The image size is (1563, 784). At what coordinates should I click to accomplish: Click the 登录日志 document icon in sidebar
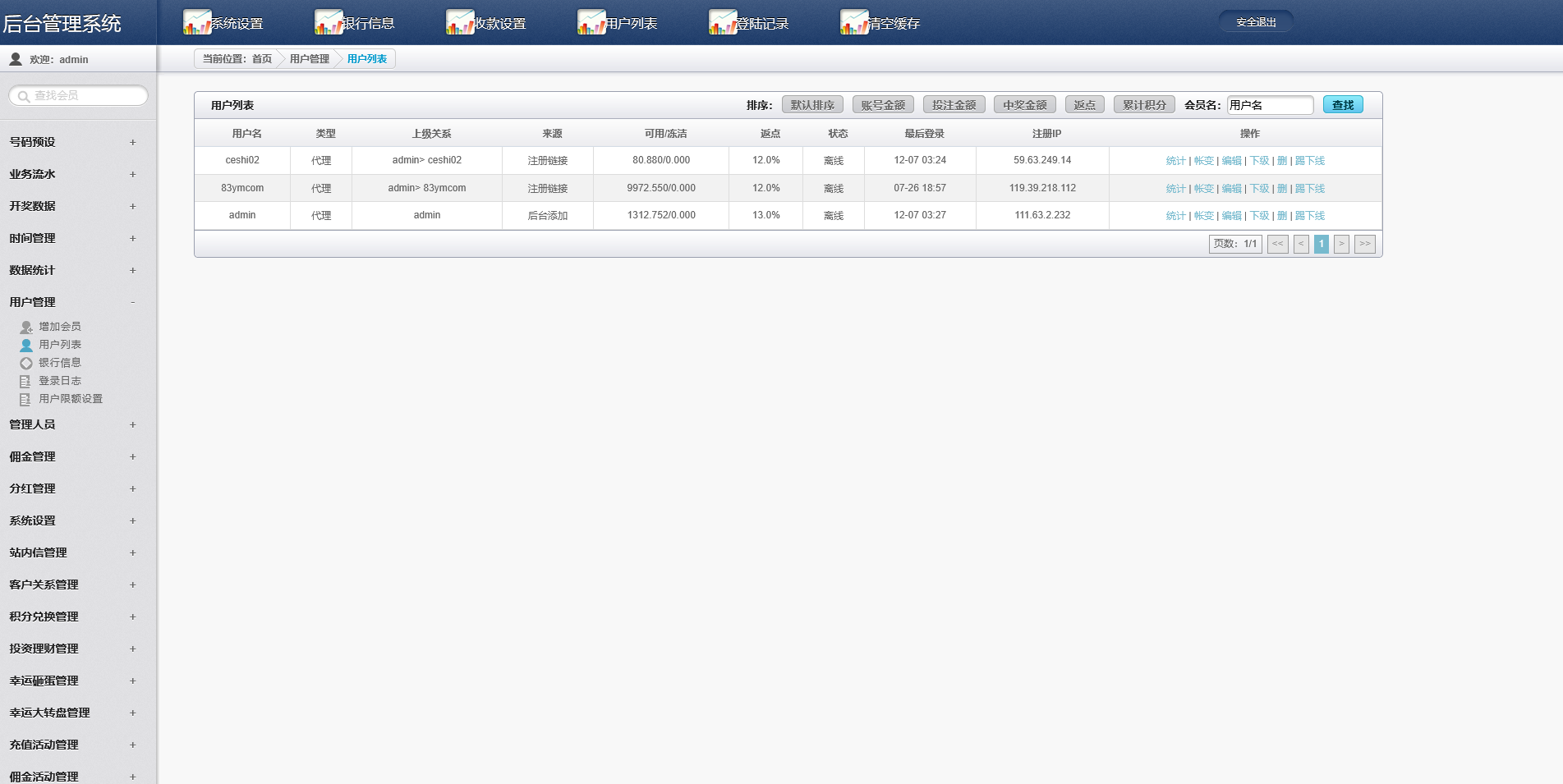coord(25,381)
